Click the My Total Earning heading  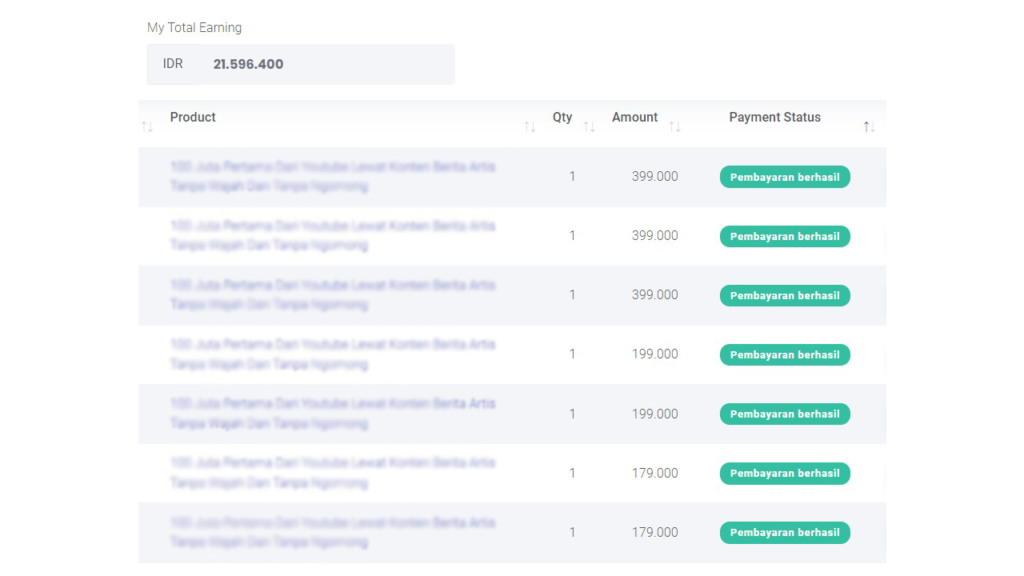coord(194,27)
